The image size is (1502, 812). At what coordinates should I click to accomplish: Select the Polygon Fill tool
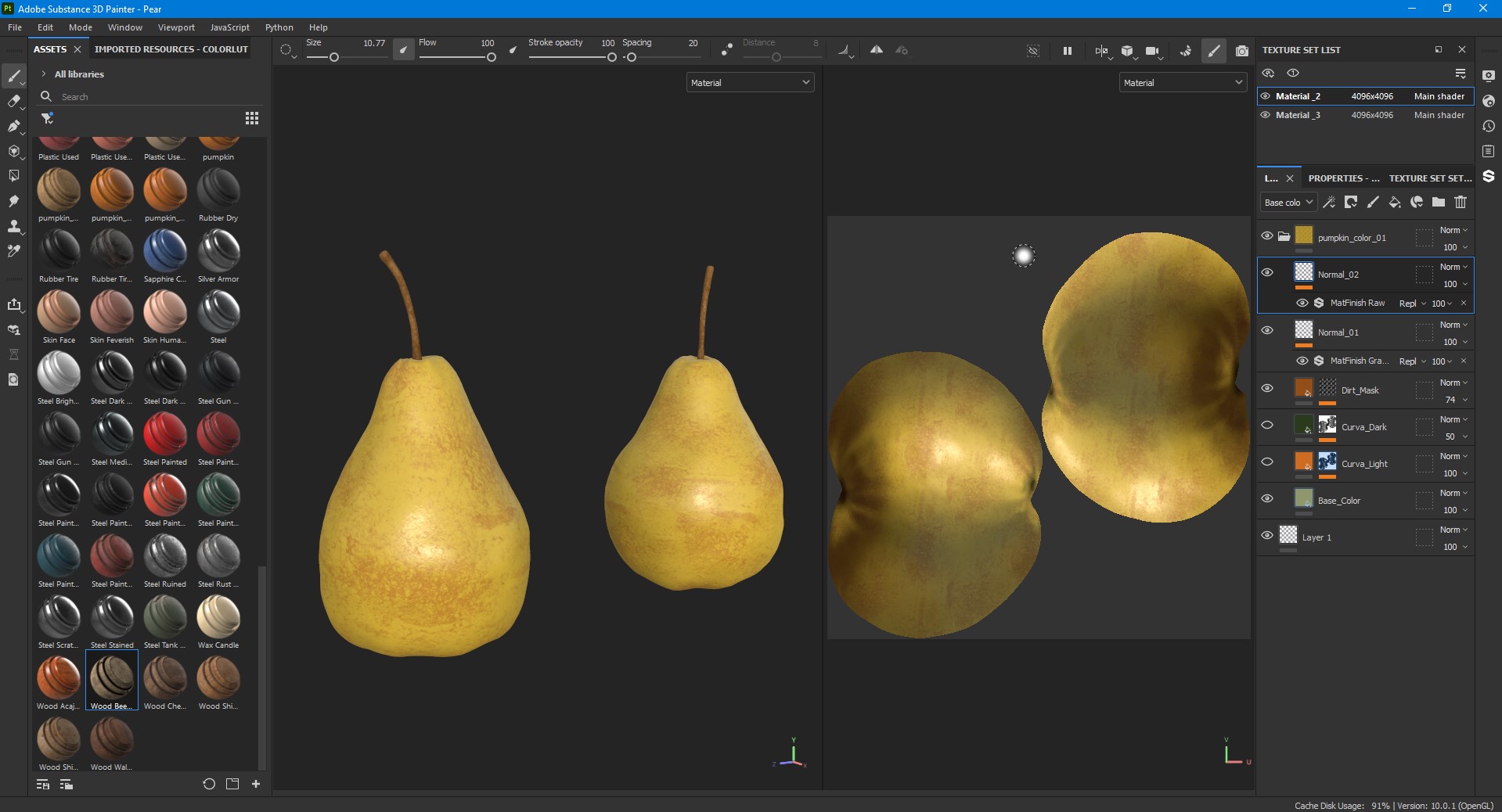click(x=13, y=151)
